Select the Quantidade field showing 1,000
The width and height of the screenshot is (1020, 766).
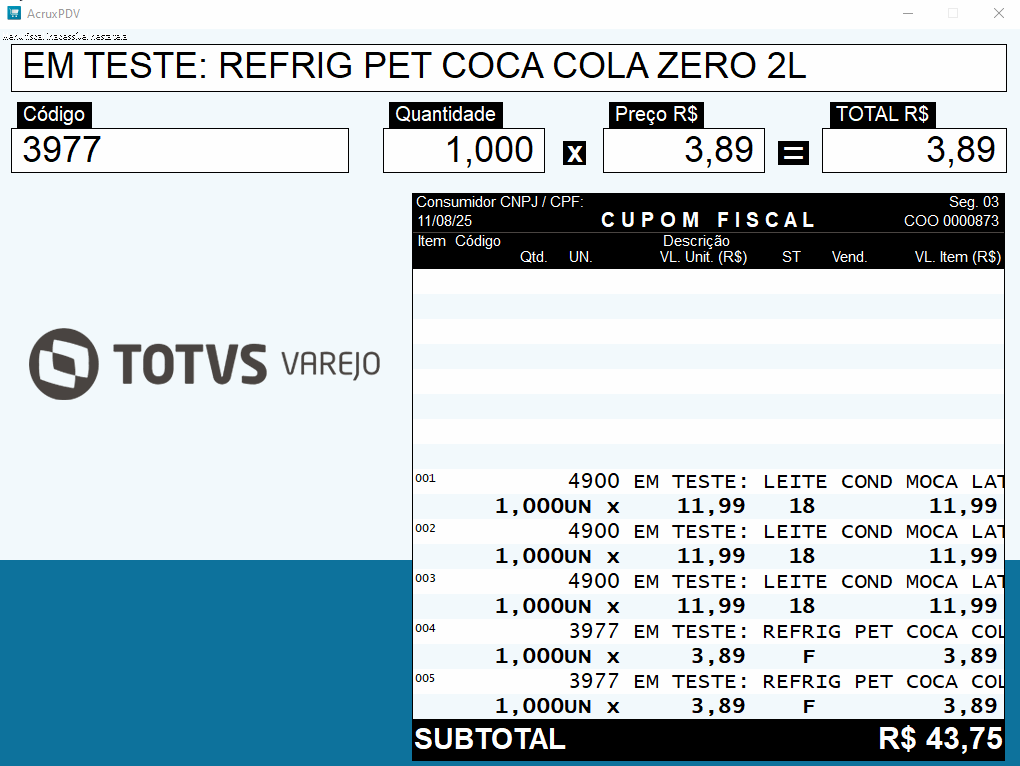[464, 150]
